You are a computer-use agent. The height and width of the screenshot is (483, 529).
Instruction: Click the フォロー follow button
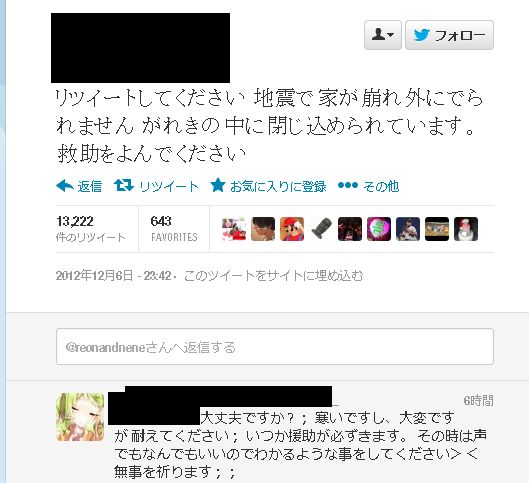coord(449,35)
